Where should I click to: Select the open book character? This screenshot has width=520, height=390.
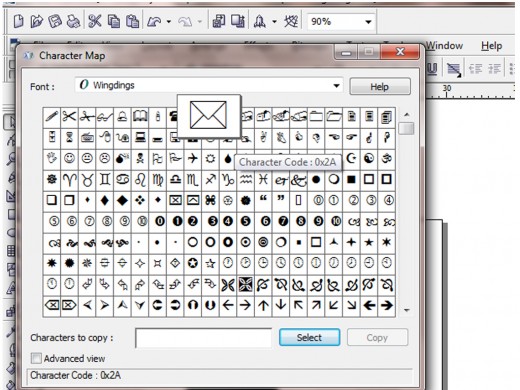tap(140, 117)
